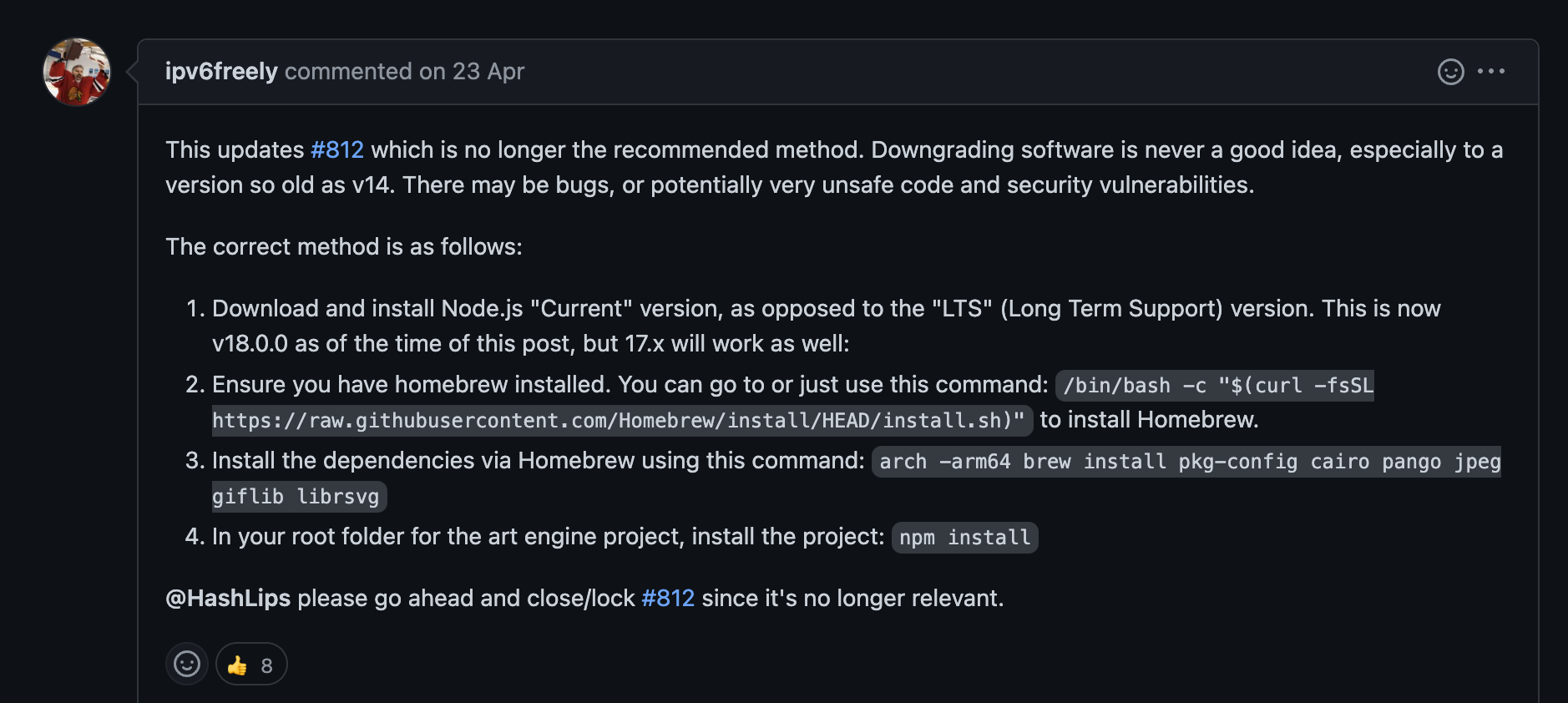The height and width of the screenshot is (703, 1568).
Task: Click the install.sh URL code segment
Action: tap(620, 420)
